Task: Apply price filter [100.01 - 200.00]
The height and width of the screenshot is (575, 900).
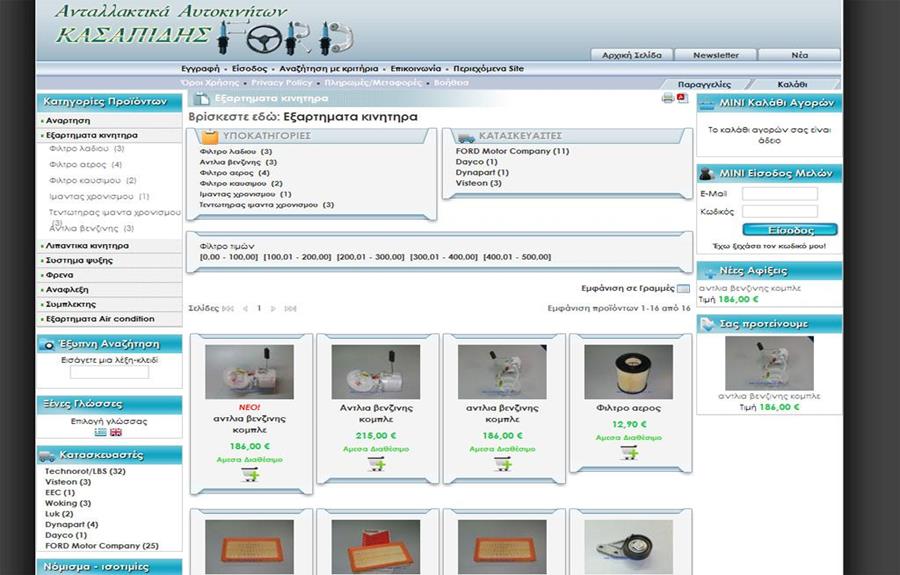Action: click(x=297, y=257)
